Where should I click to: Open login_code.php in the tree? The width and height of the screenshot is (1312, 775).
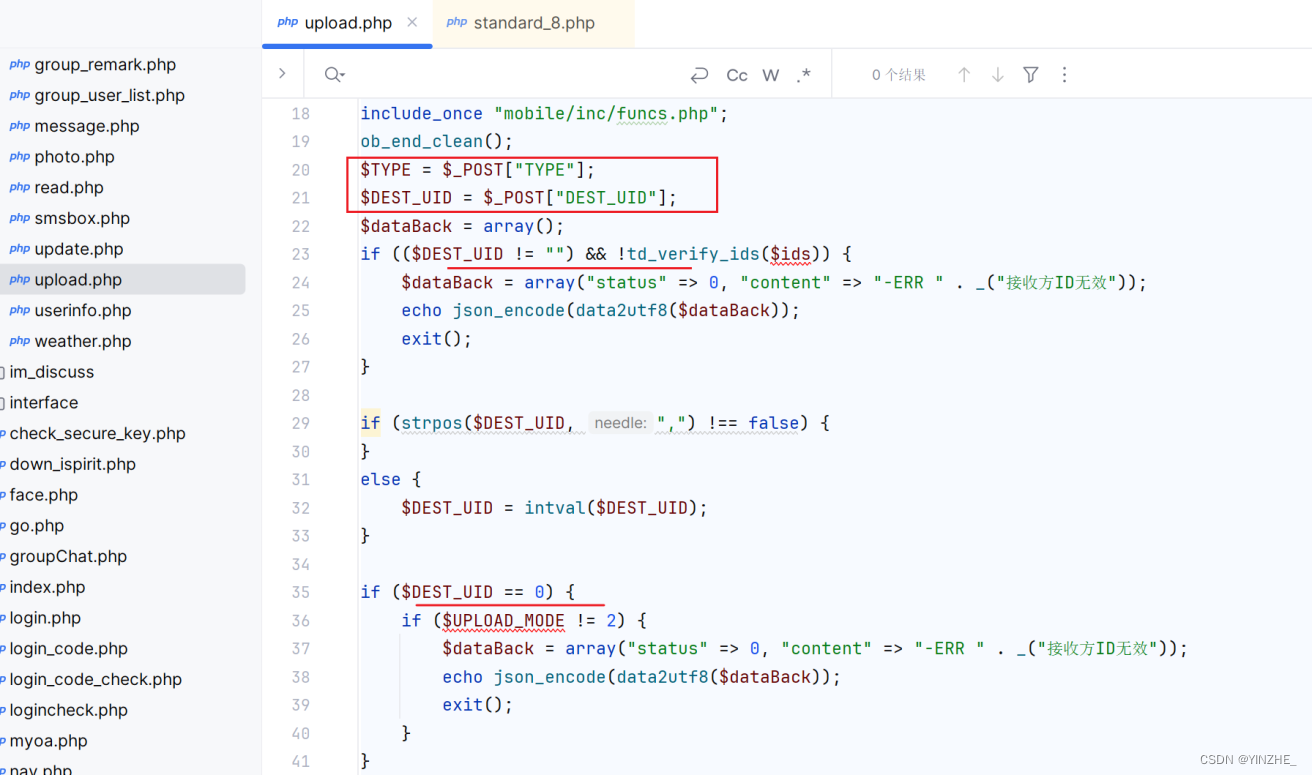coord(69,649)
